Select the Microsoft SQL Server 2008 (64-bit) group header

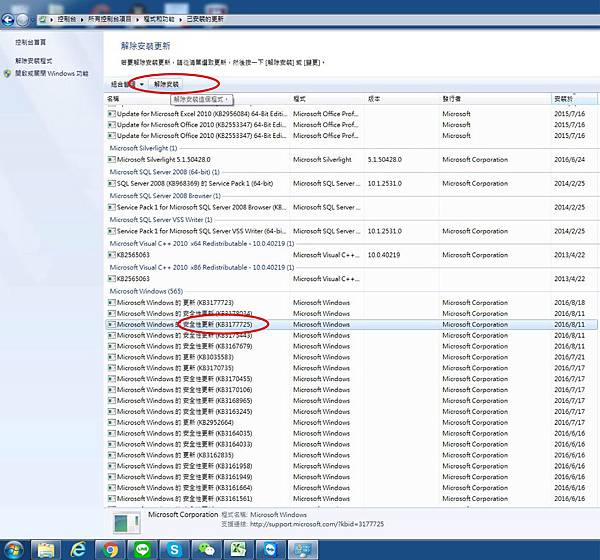coord(165,172)
